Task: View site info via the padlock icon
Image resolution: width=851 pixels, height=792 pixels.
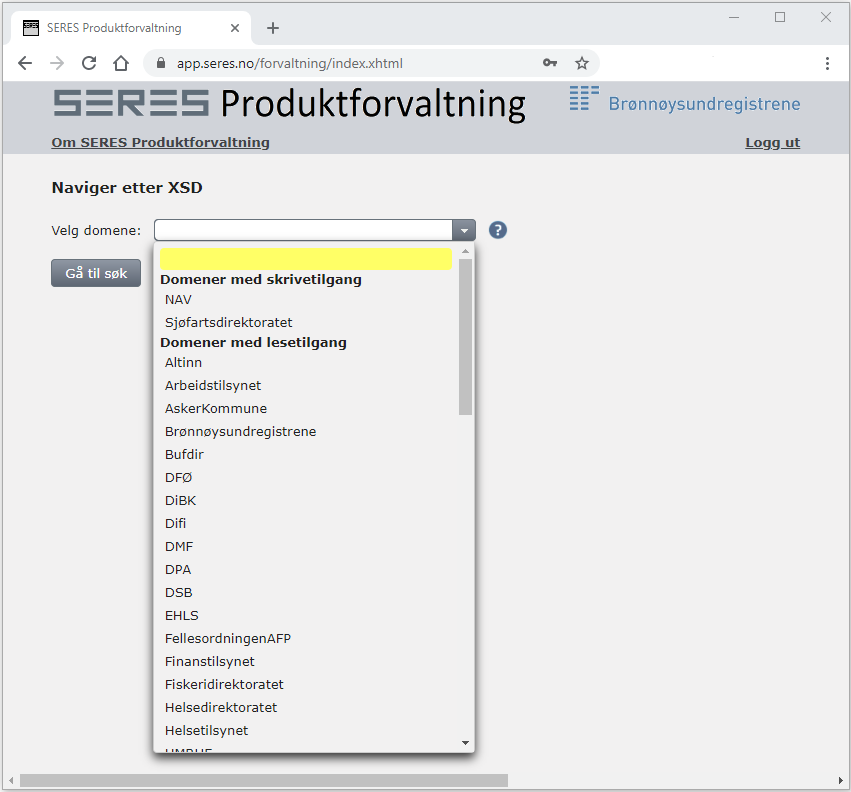Action: click(x=161, y=63)
